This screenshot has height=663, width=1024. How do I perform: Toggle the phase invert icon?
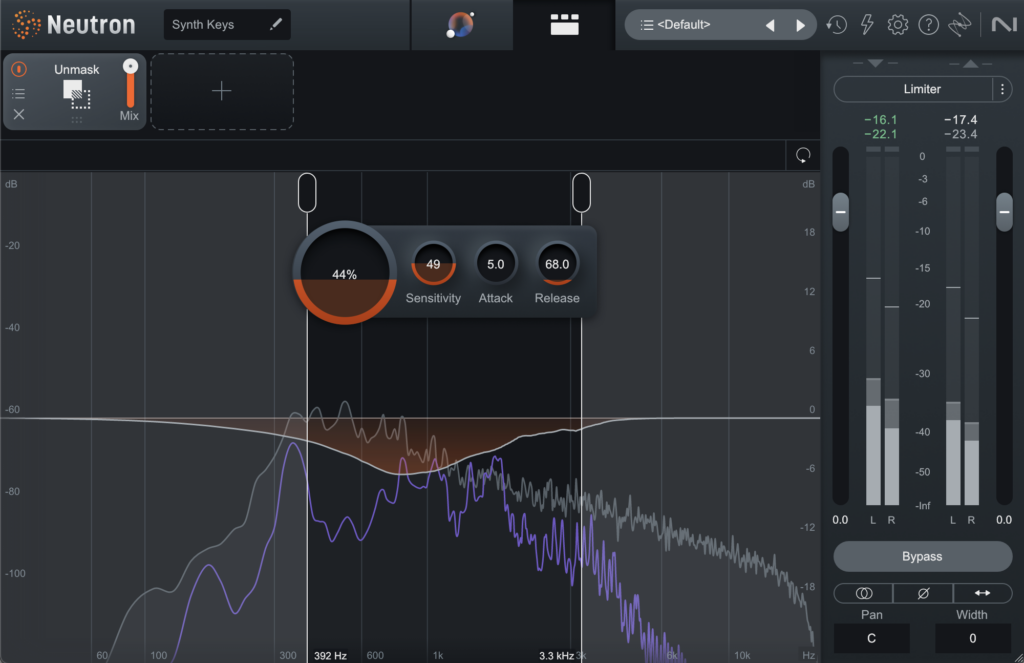coord(923,593)
